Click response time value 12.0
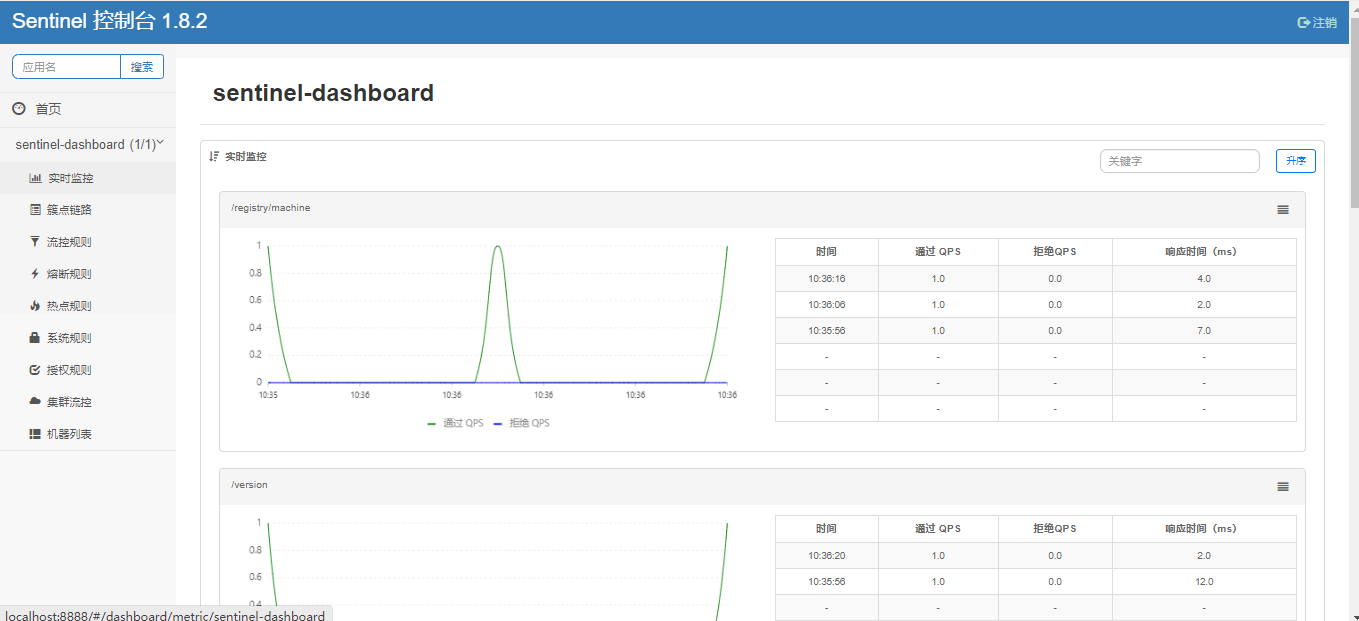The image size is (1359, 621). [x=1204, y=582]
